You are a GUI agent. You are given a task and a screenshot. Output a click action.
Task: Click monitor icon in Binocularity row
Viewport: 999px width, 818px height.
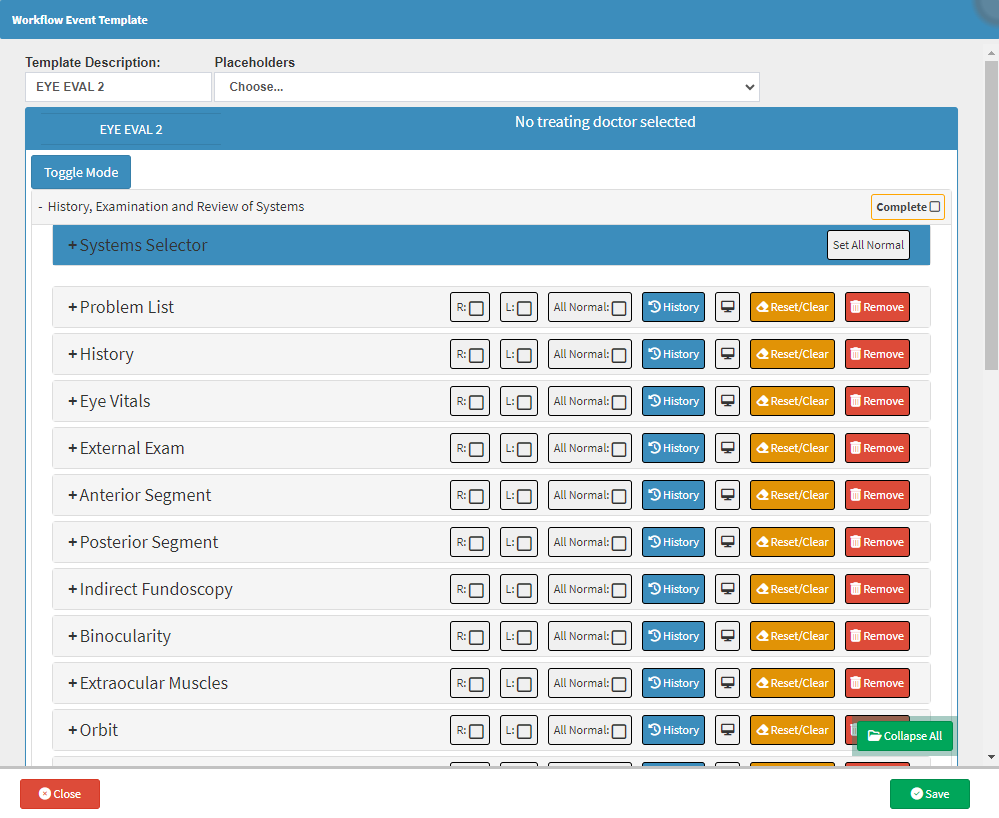tap(727, 636)
